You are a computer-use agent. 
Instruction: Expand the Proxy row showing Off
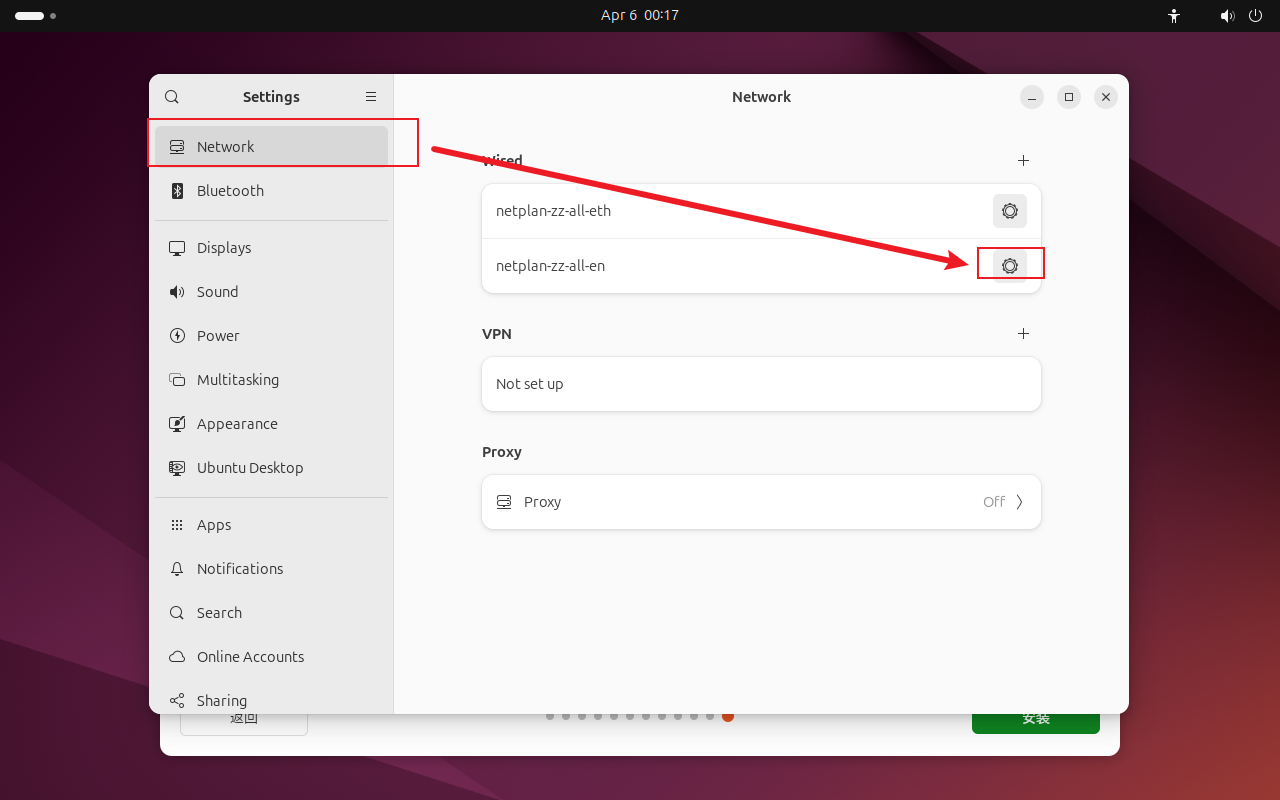pyautogui.click(x=761, y=502)
